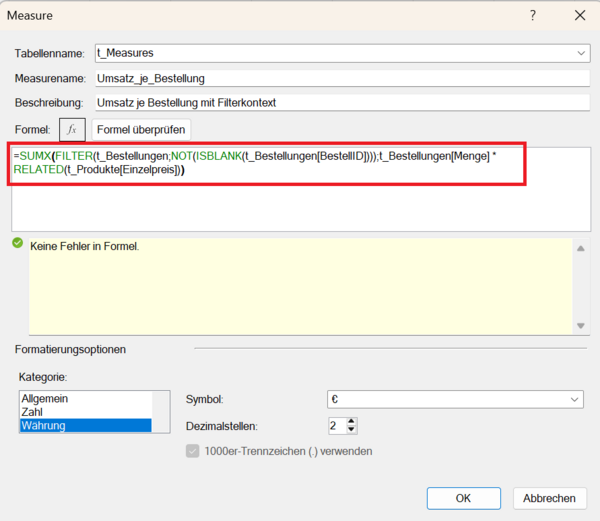Open the Tabellenname dropdown

[581, 53]
